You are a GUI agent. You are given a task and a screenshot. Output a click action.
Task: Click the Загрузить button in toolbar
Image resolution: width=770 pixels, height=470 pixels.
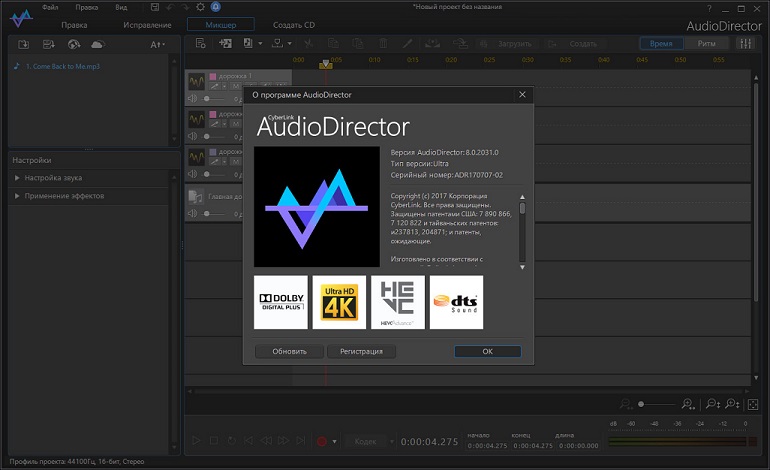(508, 44)
